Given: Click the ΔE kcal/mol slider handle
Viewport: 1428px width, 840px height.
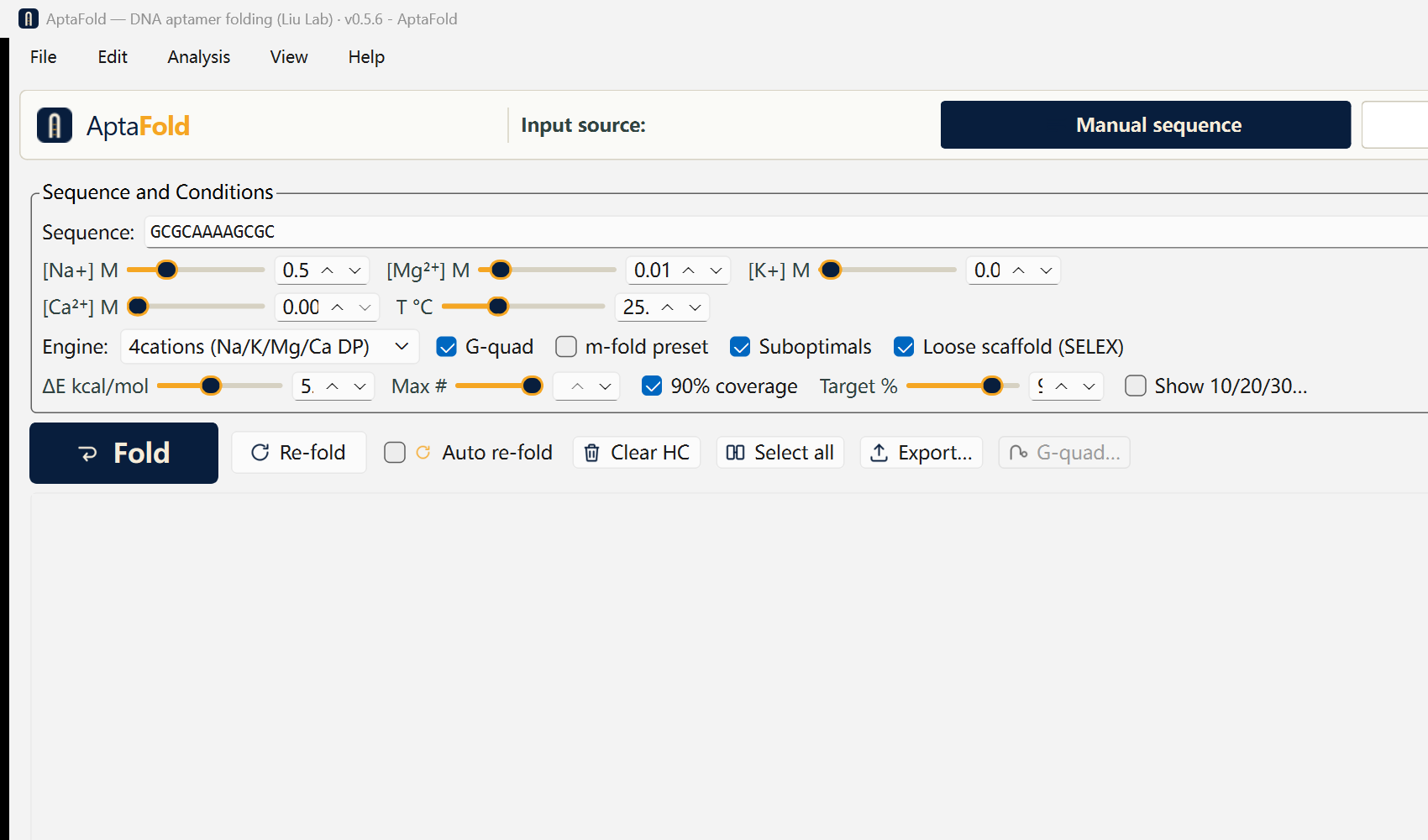Looking at the screenshot, I should pos(211,386).
